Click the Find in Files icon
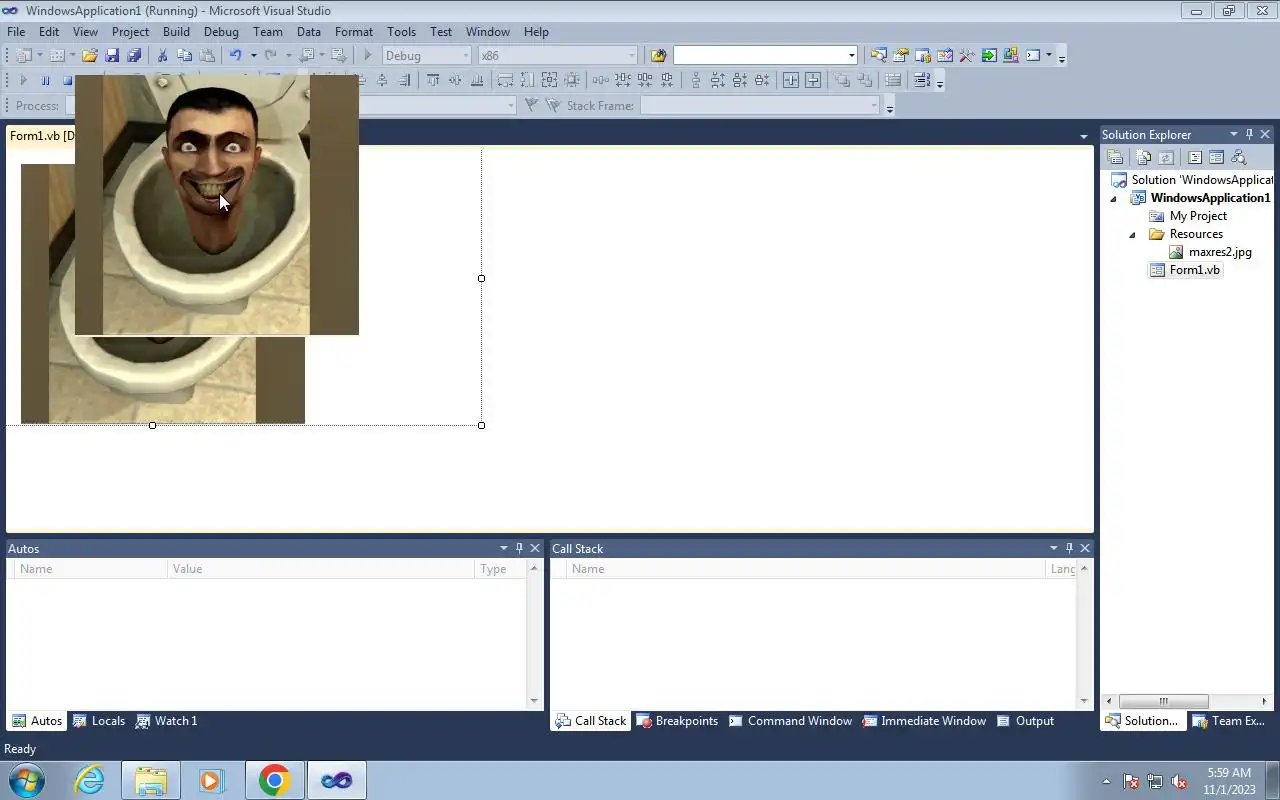Image resolution: width=1280 pixels, height=800 pixels. point(658,56)
